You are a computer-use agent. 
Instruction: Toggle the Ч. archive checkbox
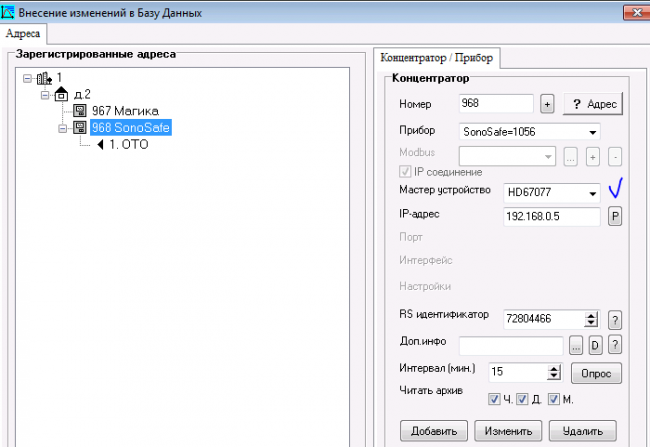click(494, 400)
